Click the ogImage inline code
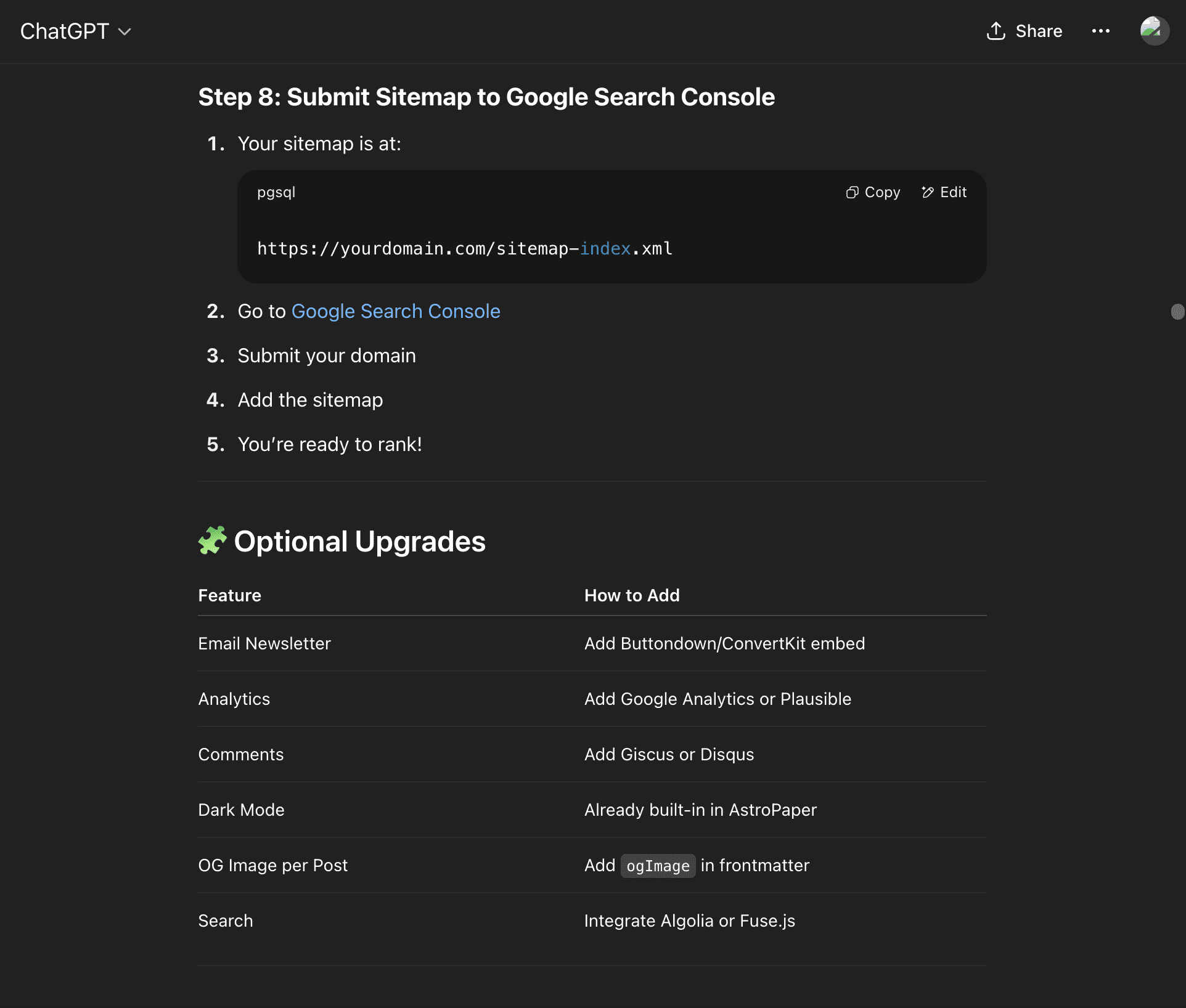This screenshot has width=1186, height=1008. tap(658, 866)
